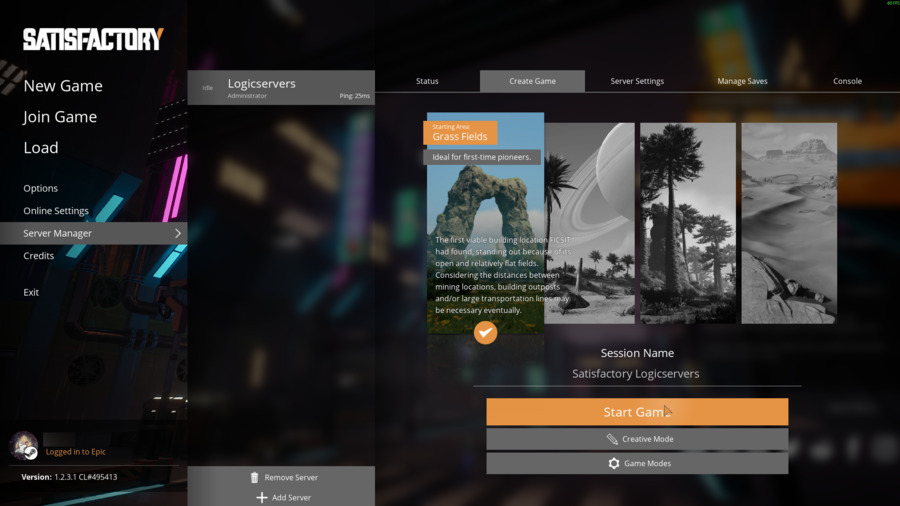Screen dimensions: 900x506
Task: View the Credits
Action: click(38, 256)
